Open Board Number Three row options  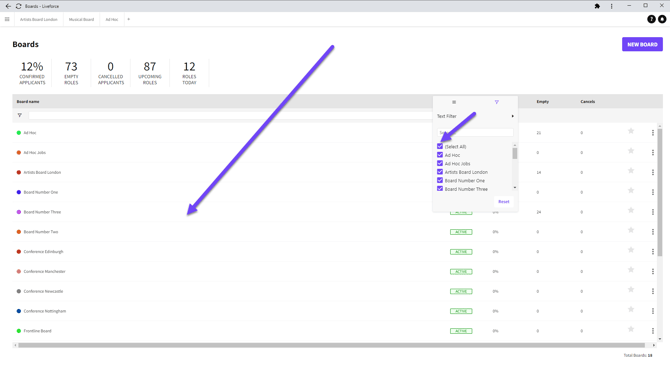pos(653,212)
